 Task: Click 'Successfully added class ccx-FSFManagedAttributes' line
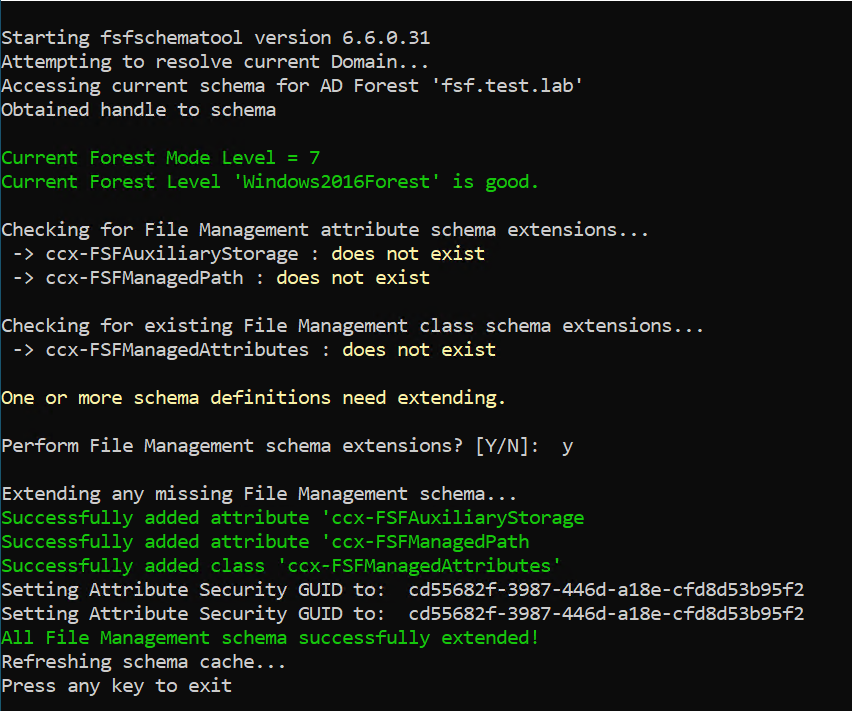tap(281, 566)
